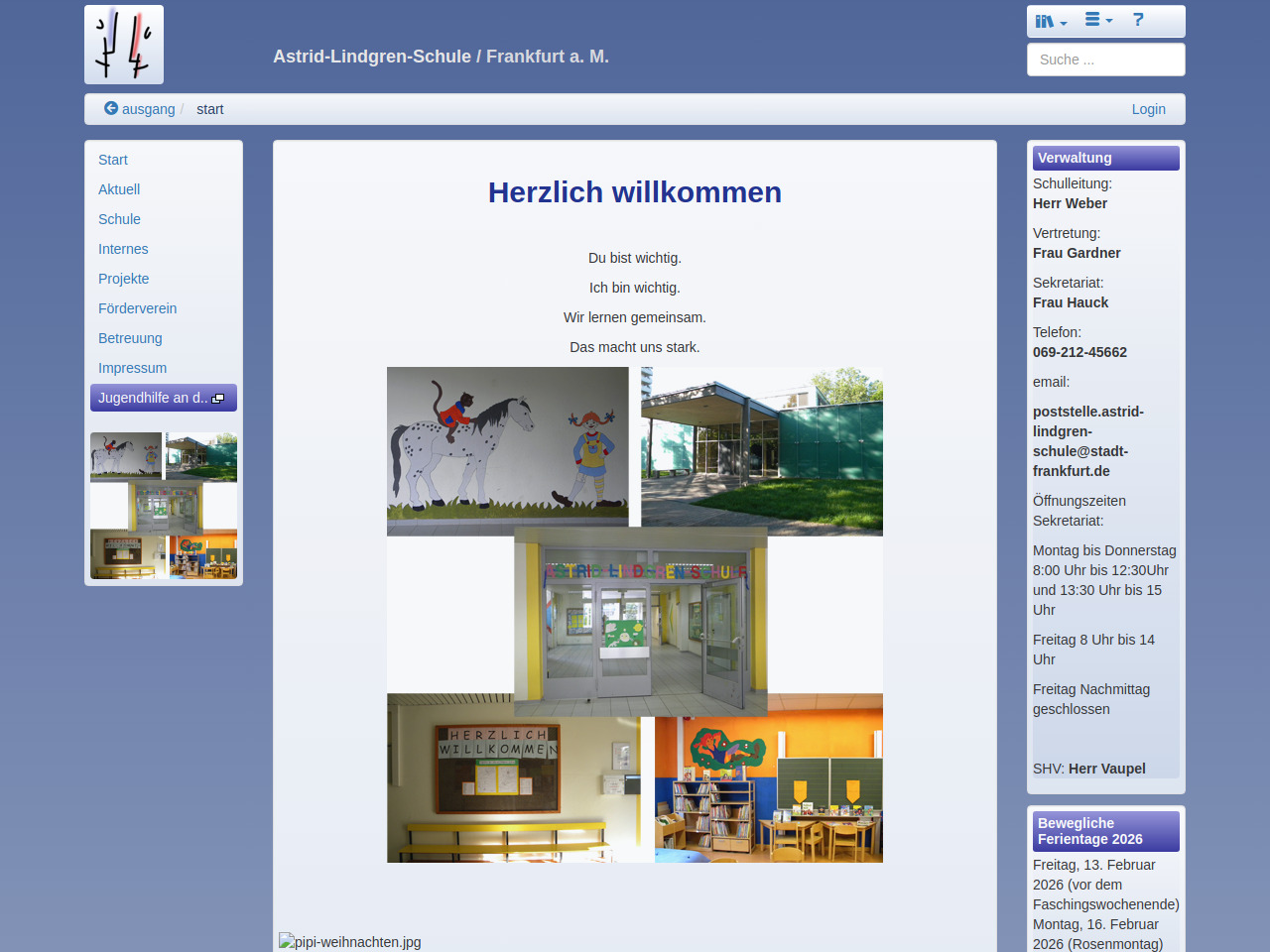Select Betreuung from the sidebar
The width and height of the screenshot is (1270, 952).
pos(130,338)
